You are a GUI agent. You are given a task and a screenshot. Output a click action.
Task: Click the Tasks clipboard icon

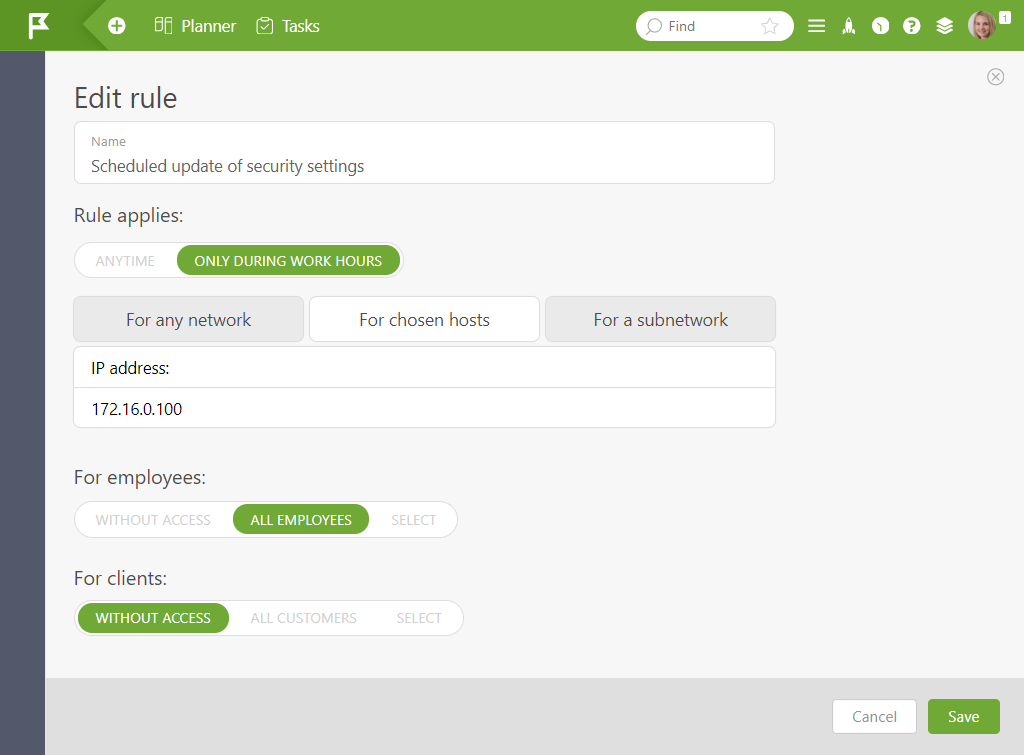tap(264, 25)
